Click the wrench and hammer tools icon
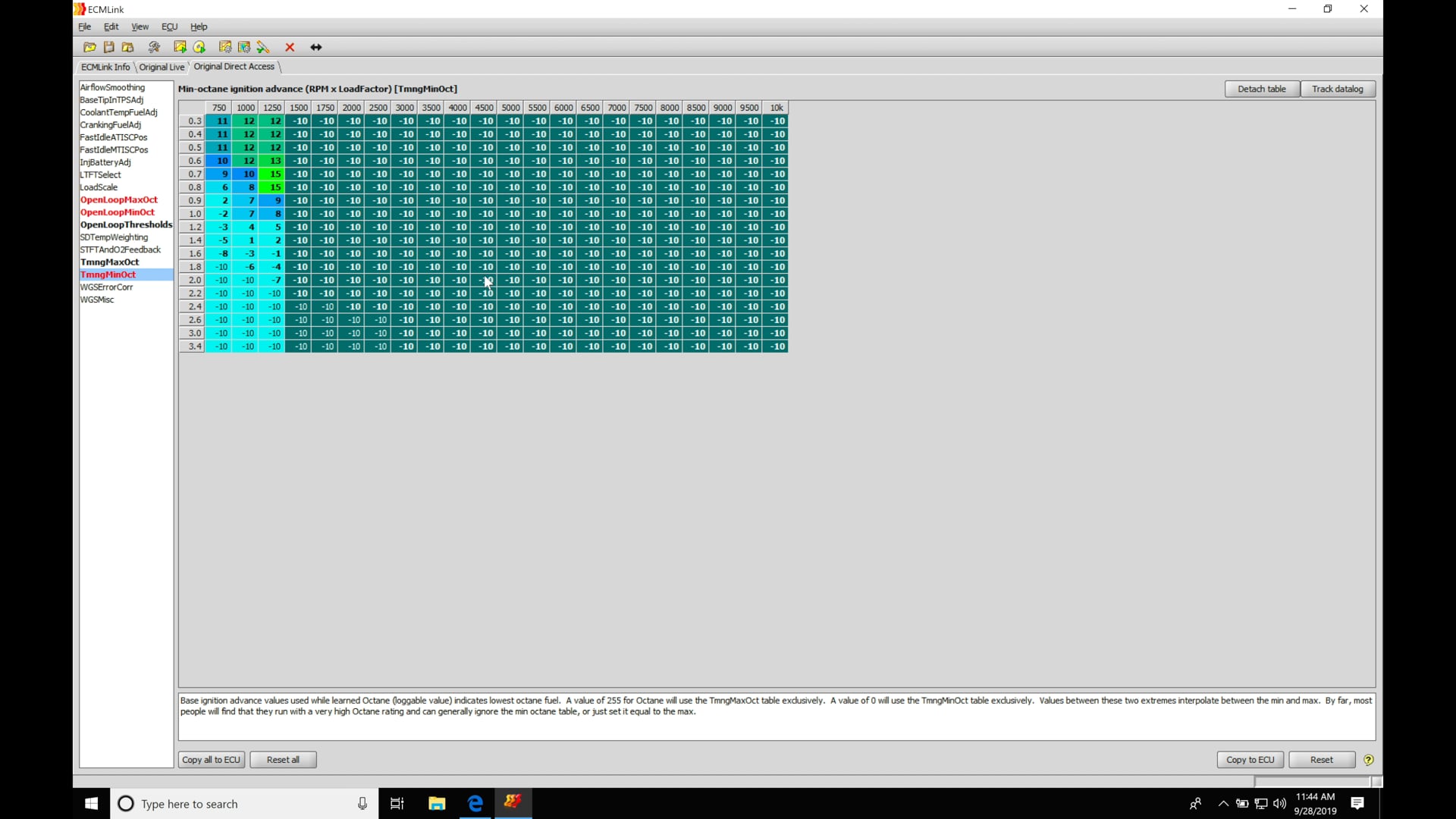The height and width of the screenshot is (819, 1456). click(155, 47)
